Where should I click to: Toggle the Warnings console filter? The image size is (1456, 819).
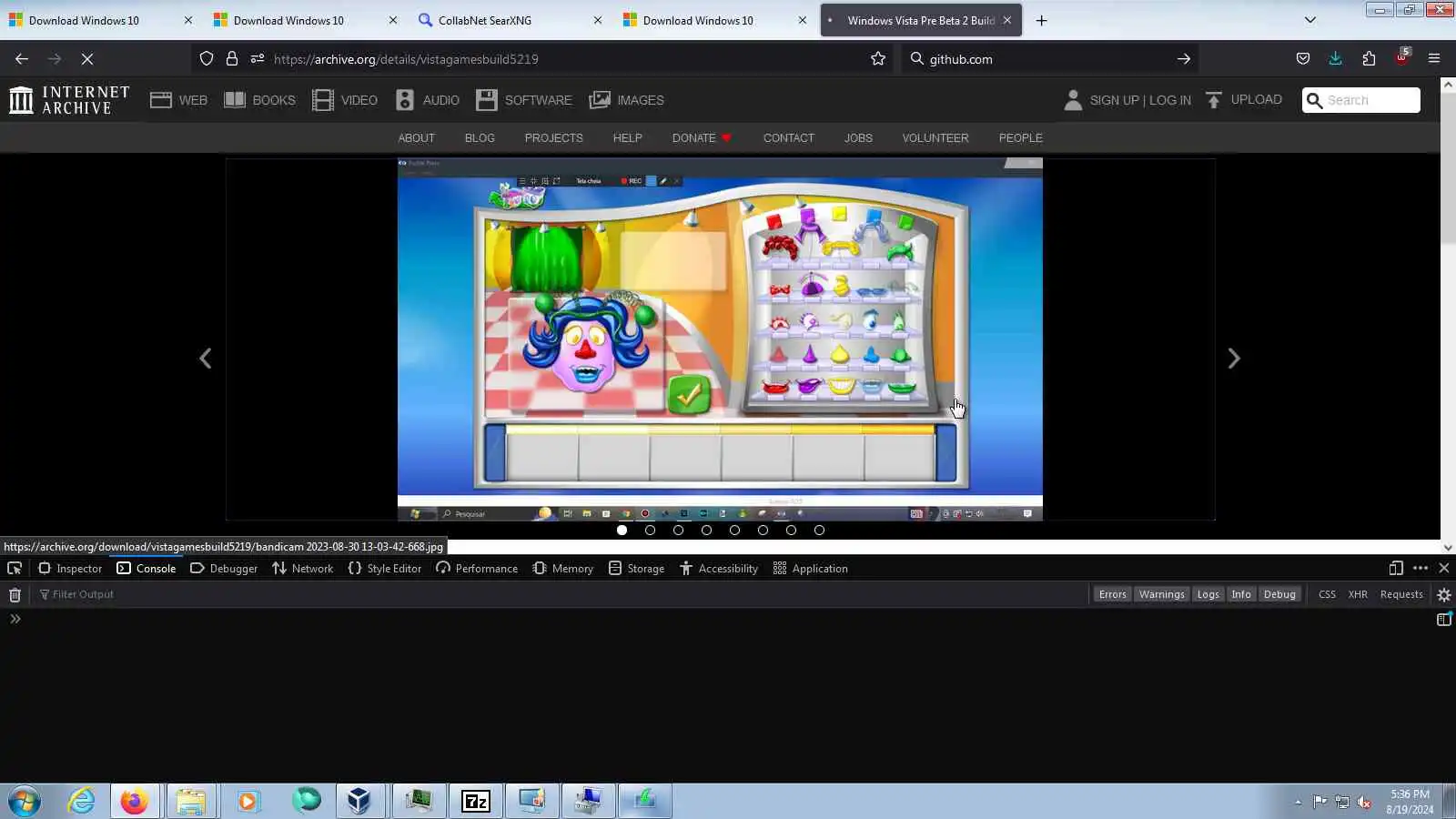point(1161,595)
